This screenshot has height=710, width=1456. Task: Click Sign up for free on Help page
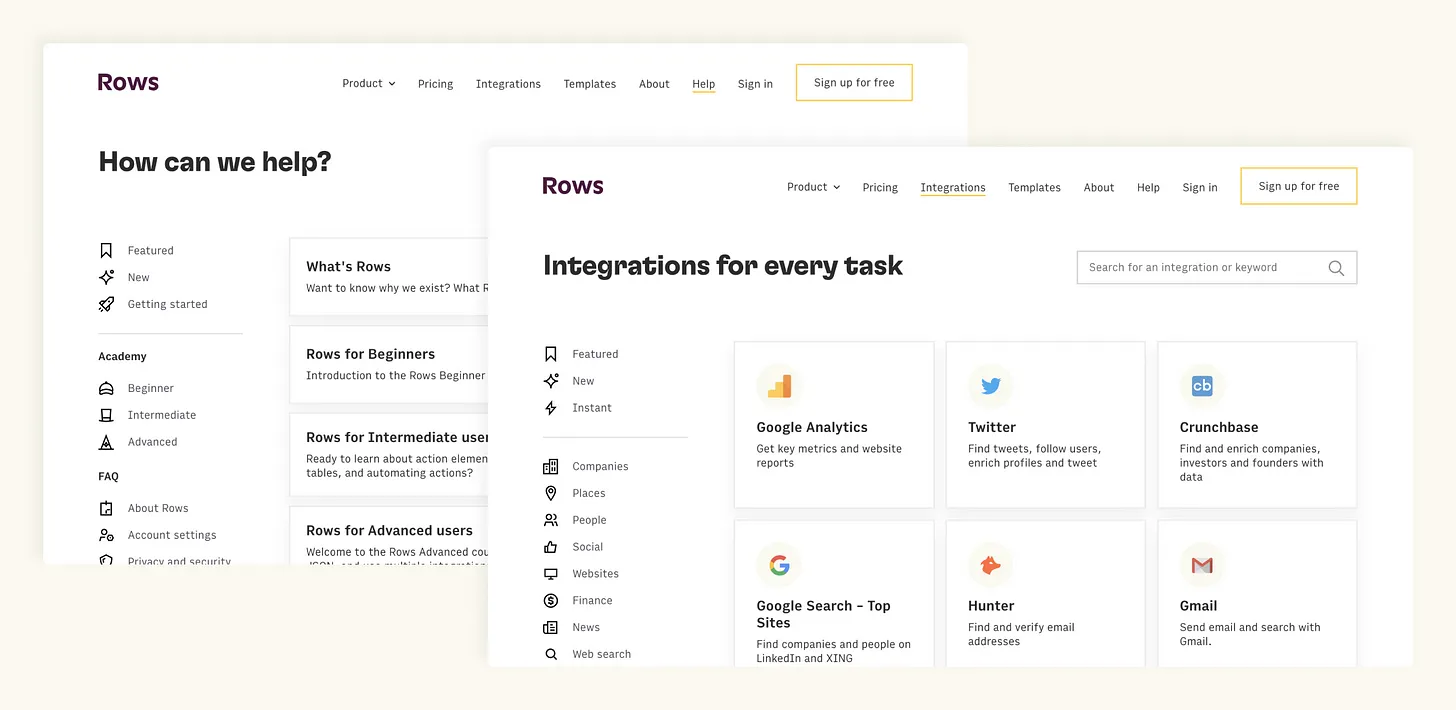point(854,83)
